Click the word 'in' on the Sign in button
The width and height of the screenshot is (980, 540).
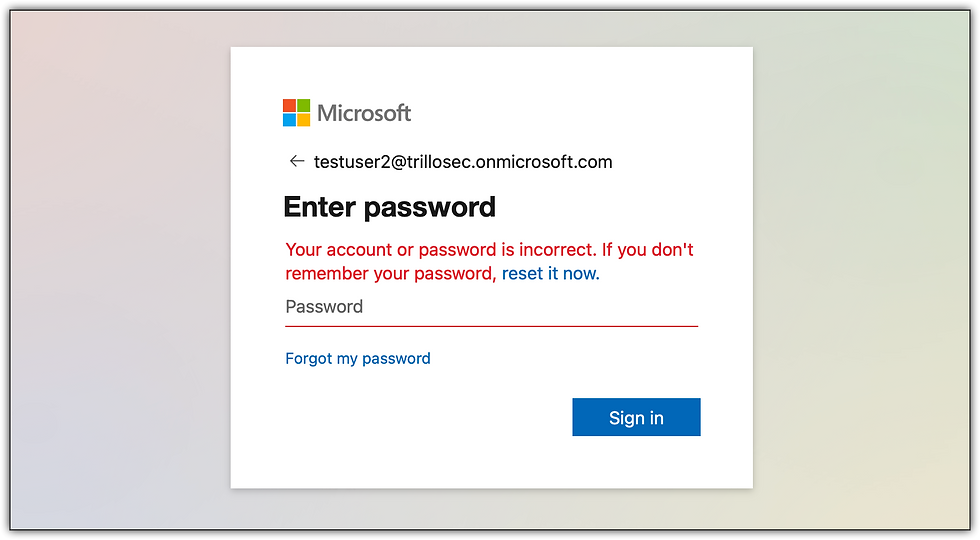pos(656,418)
